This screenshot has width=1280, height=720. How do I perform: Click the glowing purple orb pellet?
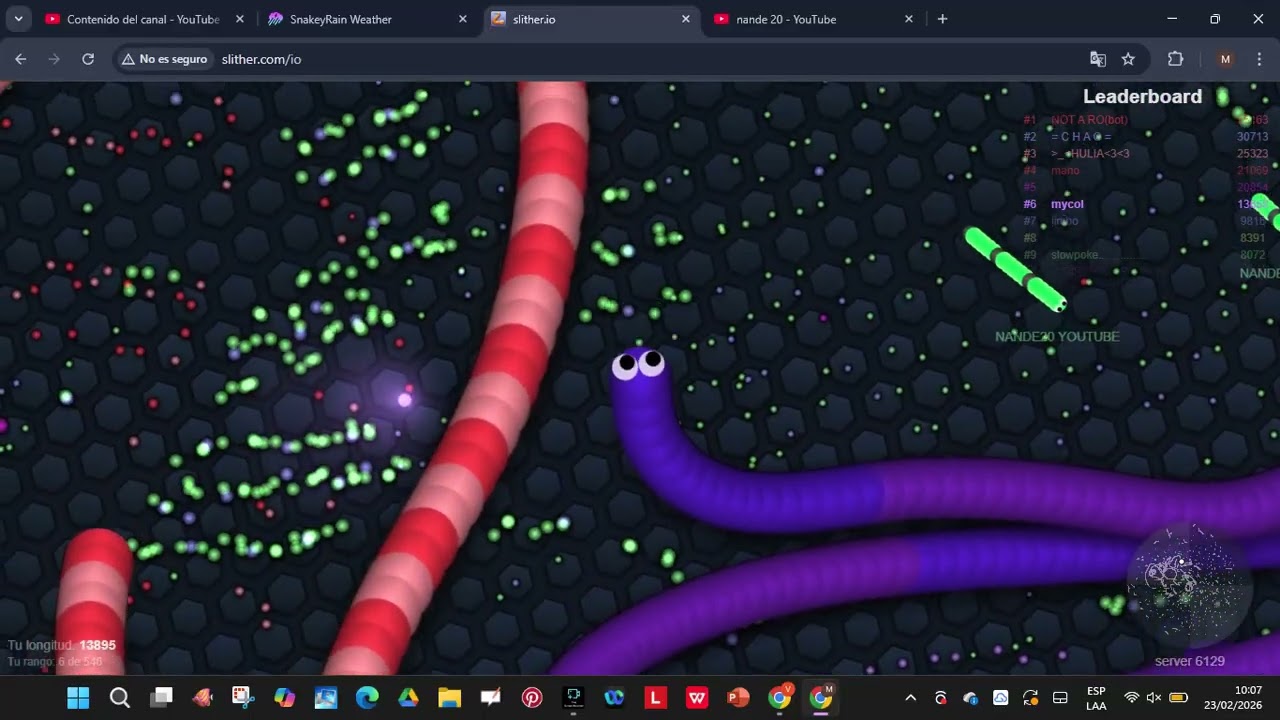tap(405, 400)
